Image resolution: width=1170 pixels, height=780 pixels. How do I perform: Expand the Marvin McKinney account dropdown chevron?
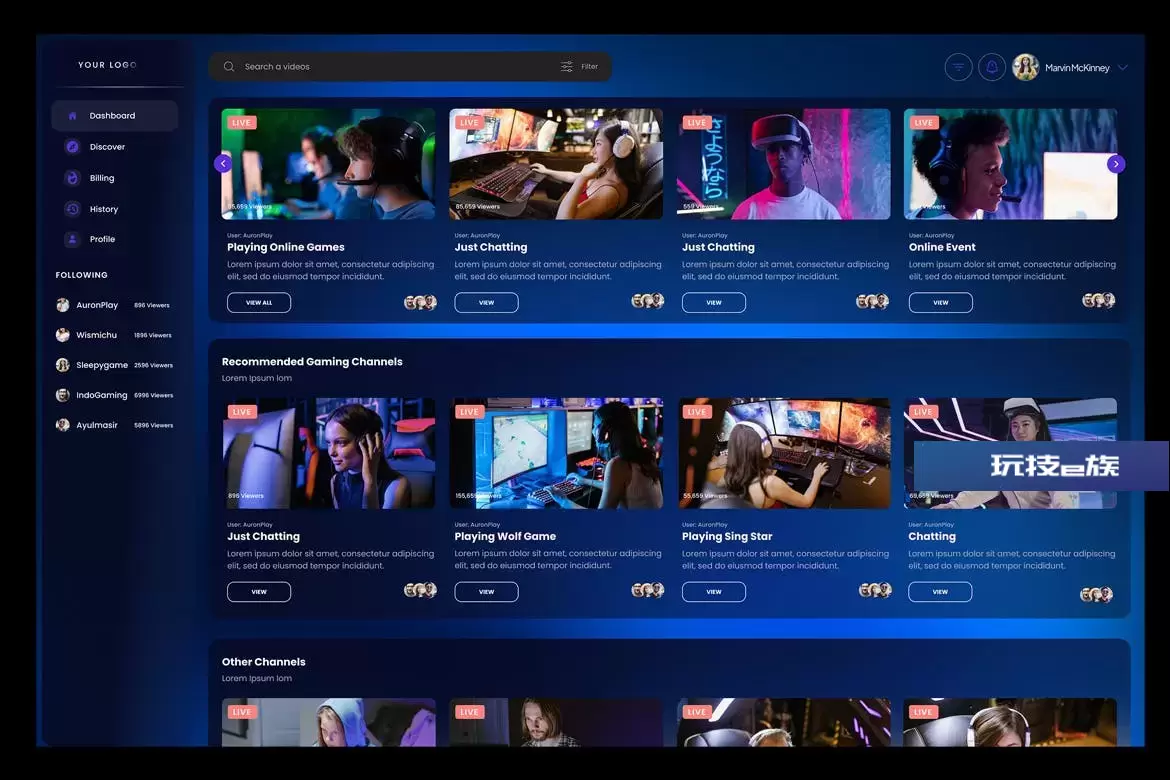[1123, 67]
